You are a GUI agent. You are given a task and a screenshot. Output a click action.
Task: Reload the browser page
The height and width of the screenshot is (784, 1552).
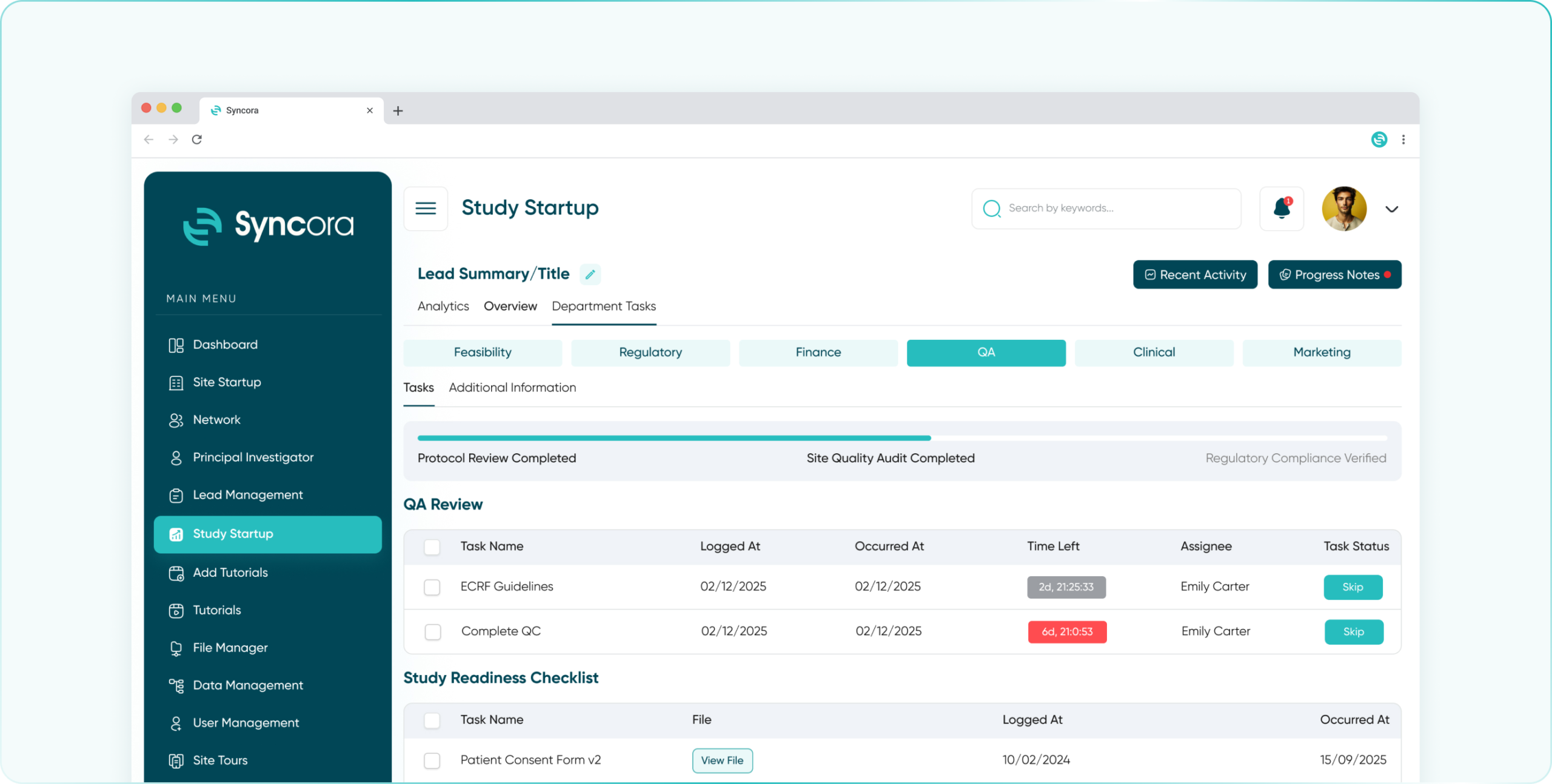[x=196, y=139]
